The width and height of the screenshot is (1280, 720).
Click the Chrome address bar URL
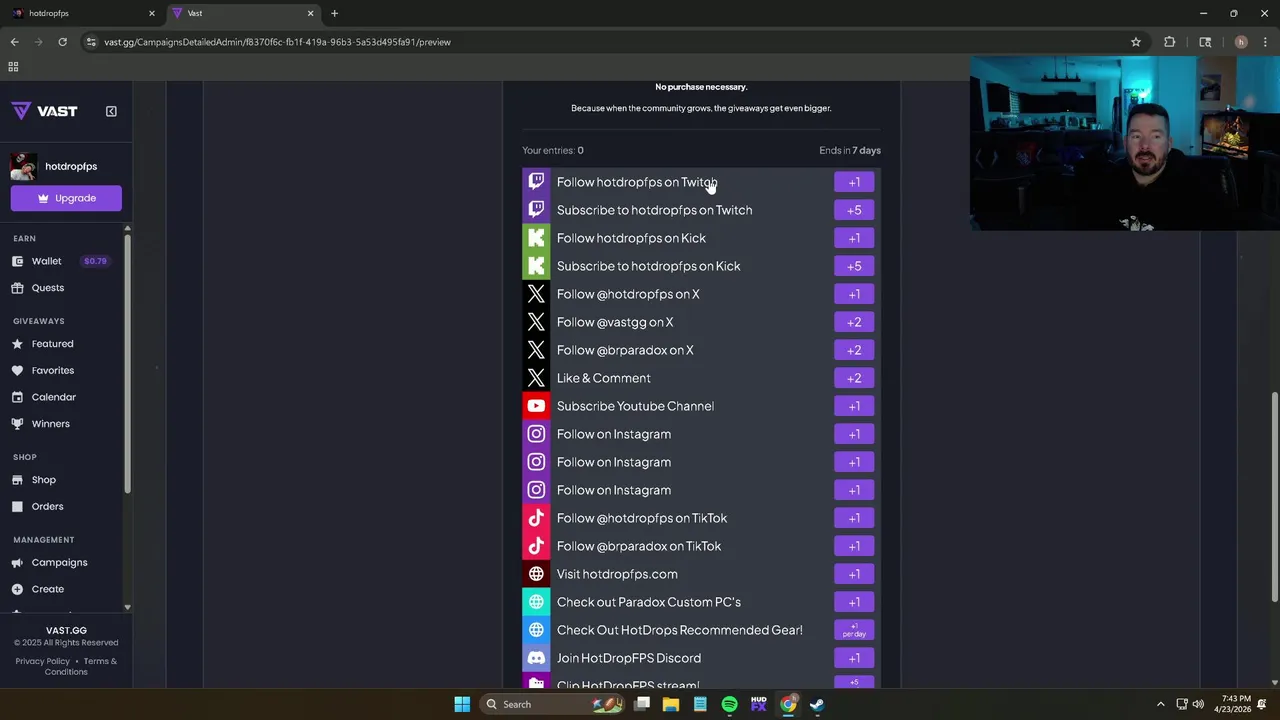(277, 42)
